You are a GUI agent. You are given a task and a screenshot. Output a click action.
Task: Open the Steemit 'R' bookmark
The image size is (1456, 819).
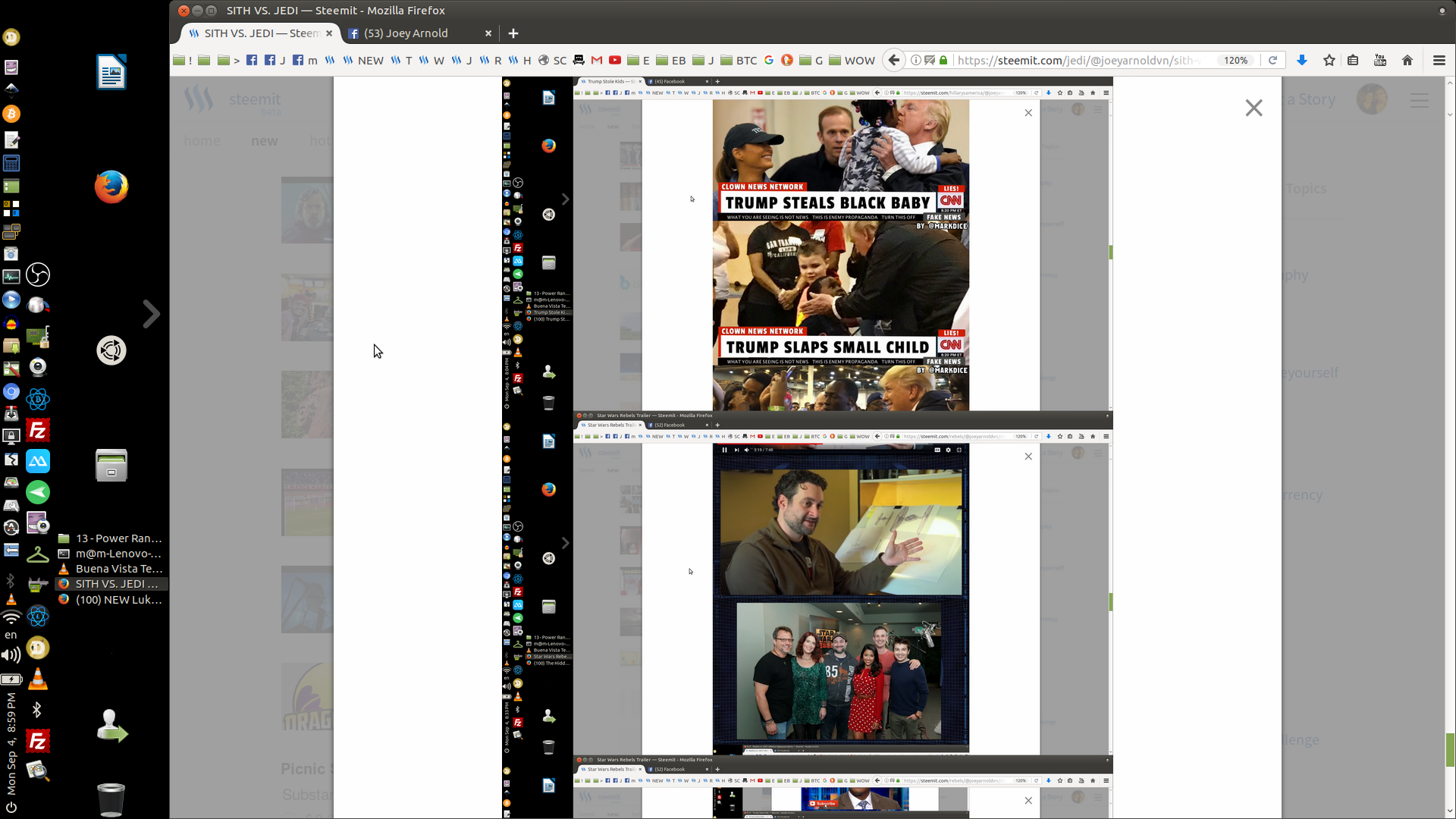[x=490, y=60]
